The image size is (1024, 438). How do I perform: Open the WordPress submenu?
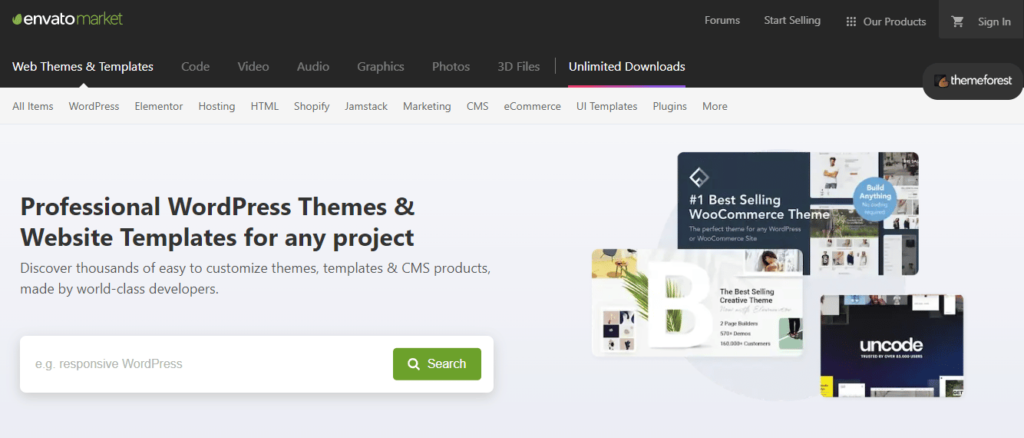(94, 106)
